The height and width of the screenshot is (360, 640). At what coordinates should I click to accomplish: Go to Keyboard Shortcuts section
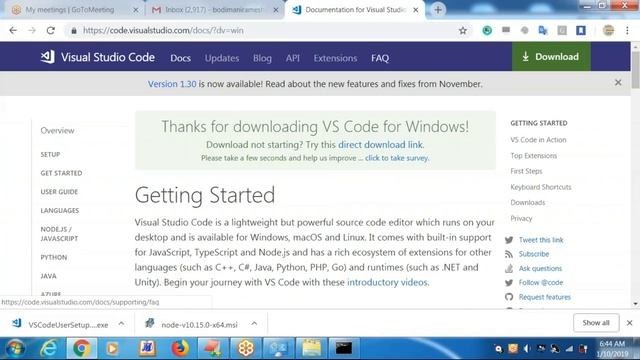click(540, 187)
